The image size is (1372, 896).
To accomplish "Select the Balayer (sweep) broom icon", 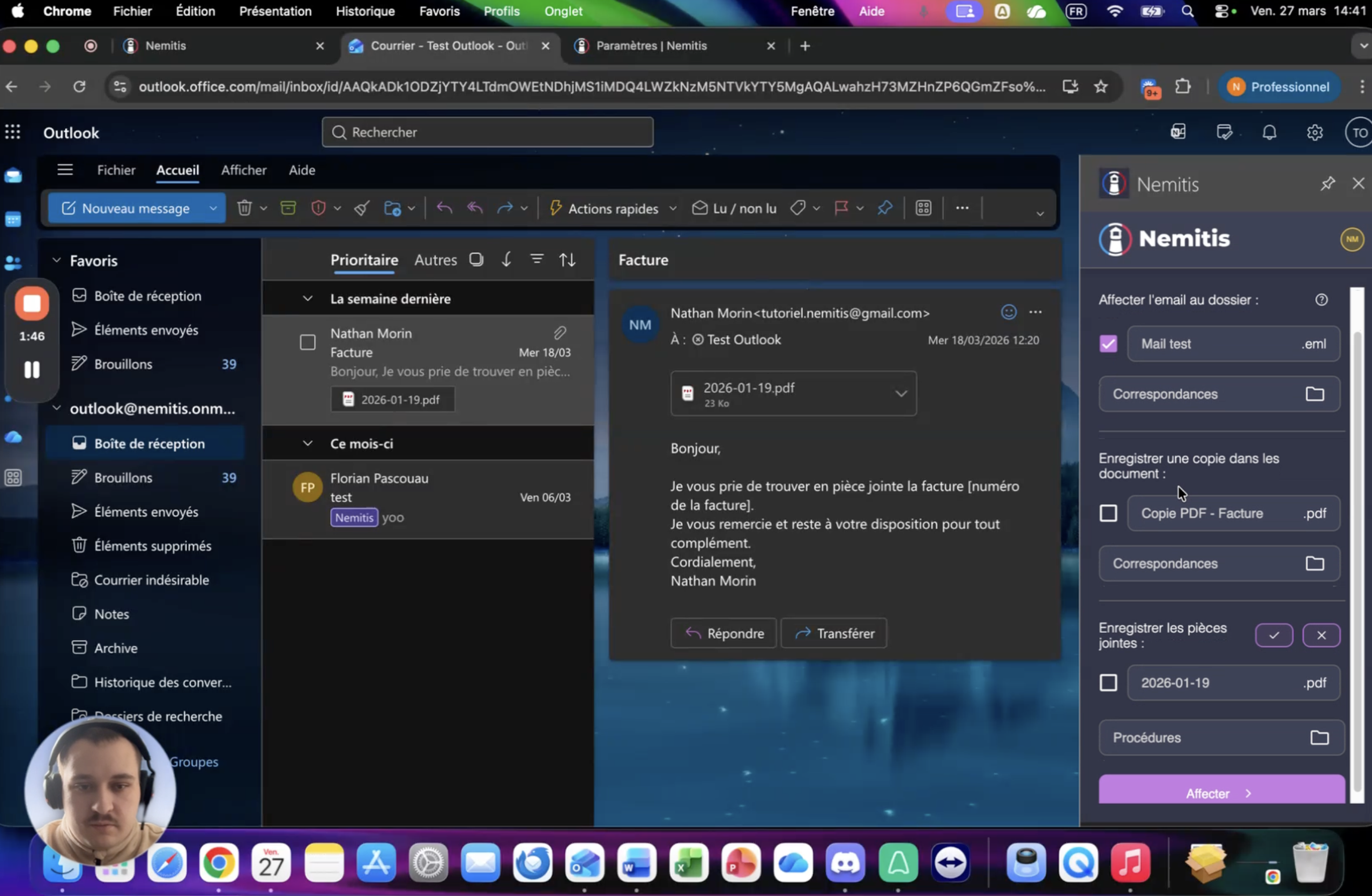I will [361, 208].
